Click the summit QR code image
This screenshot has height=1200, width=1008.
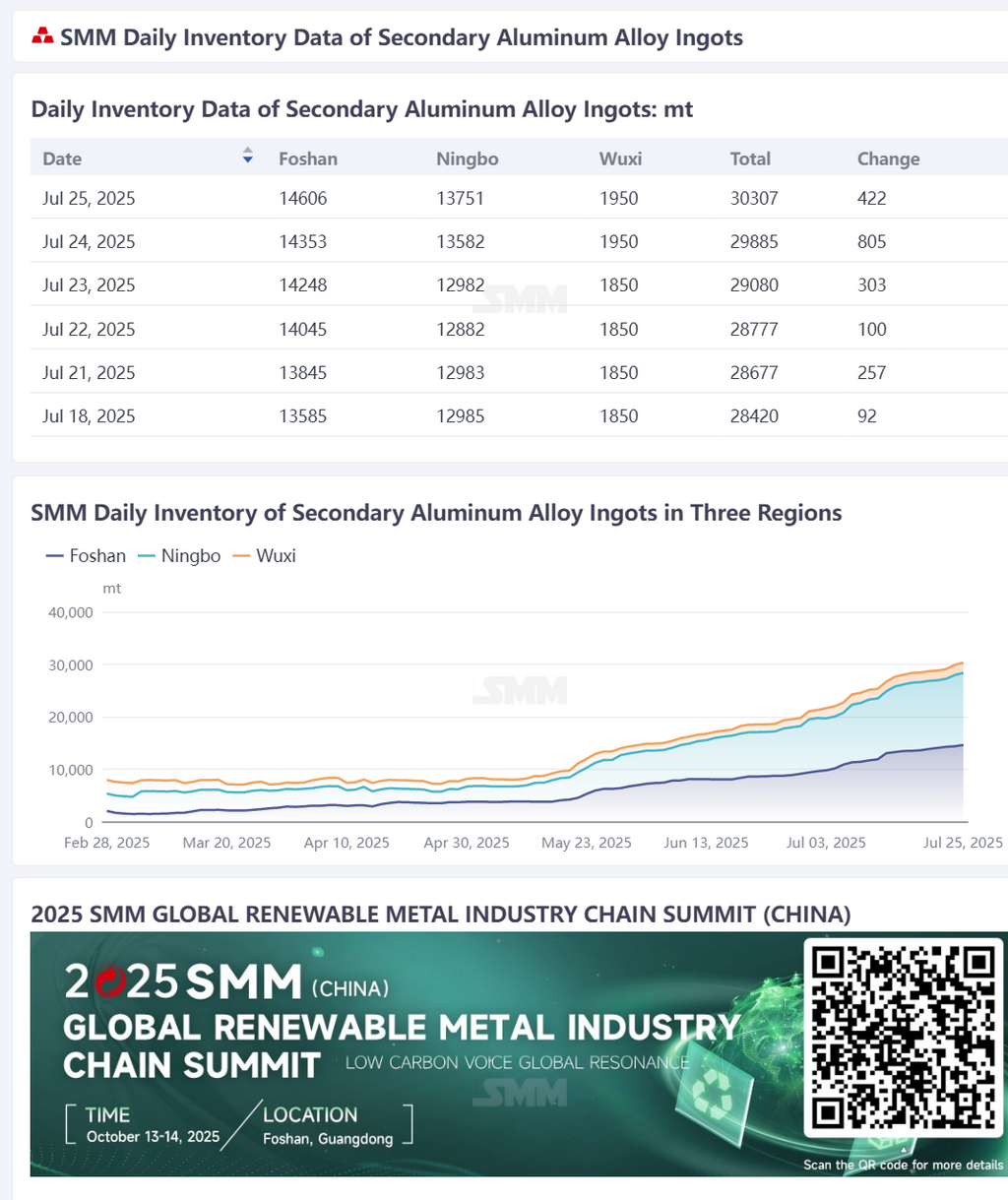pos(903,1039)
